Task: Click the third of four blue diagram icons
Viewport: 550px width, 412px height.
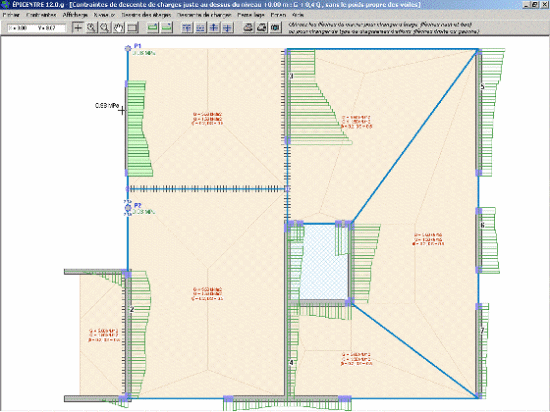Action: (x=214, y=27)
